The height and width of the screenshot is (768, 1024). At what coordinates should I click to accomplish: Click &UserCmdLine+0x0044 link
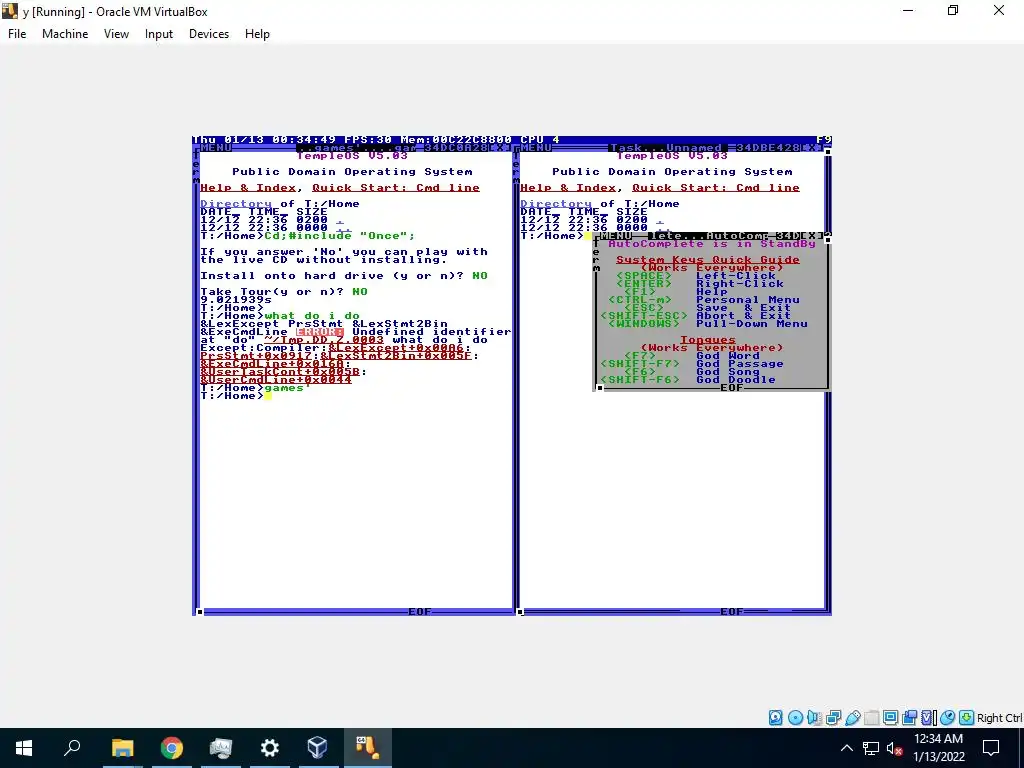click(276, 379)
